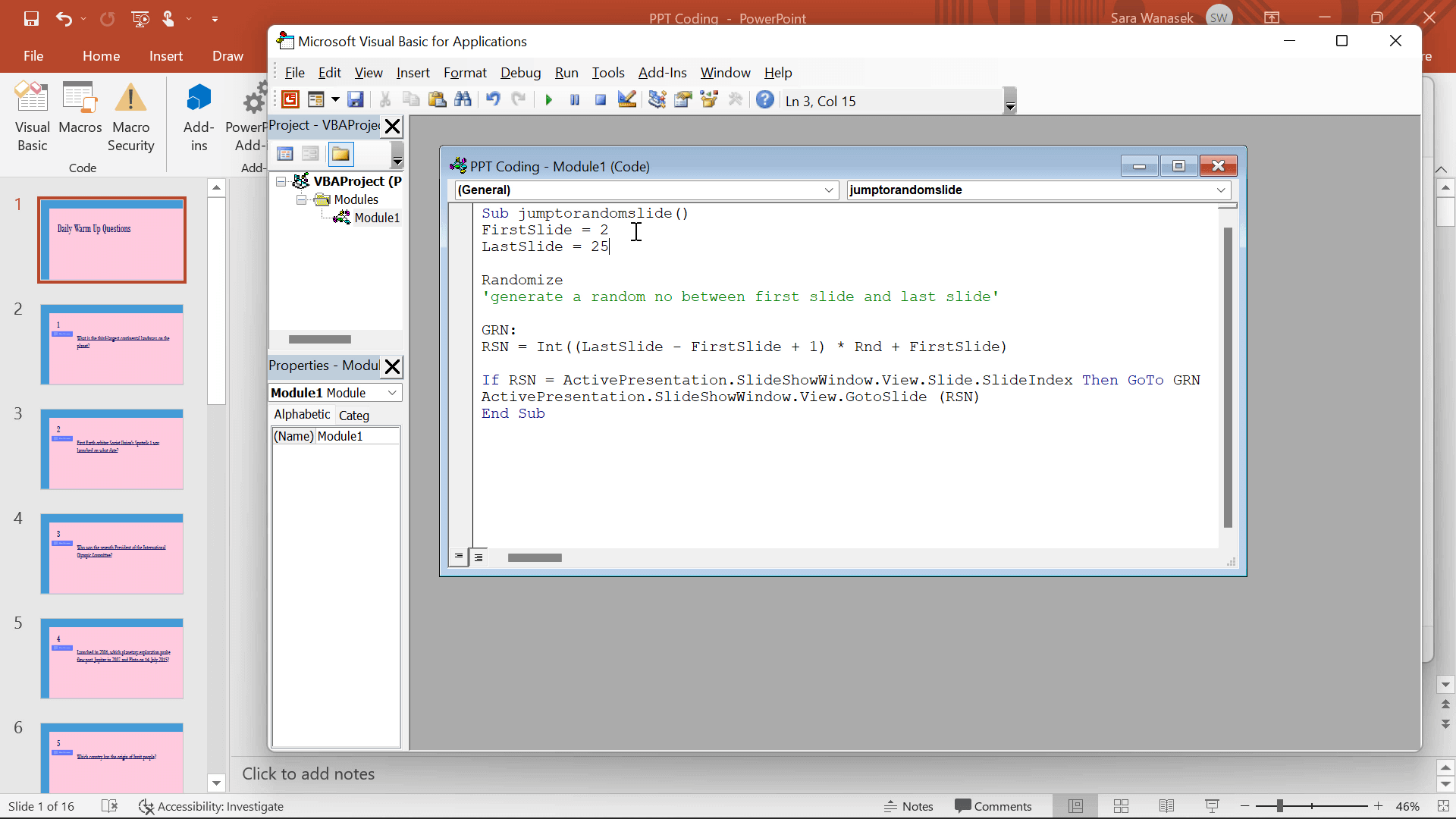The height and width of the screenshot is (819, 1456).
Task: Drag the horizontal scrollbar in code editor
Action: pos(535,558)
